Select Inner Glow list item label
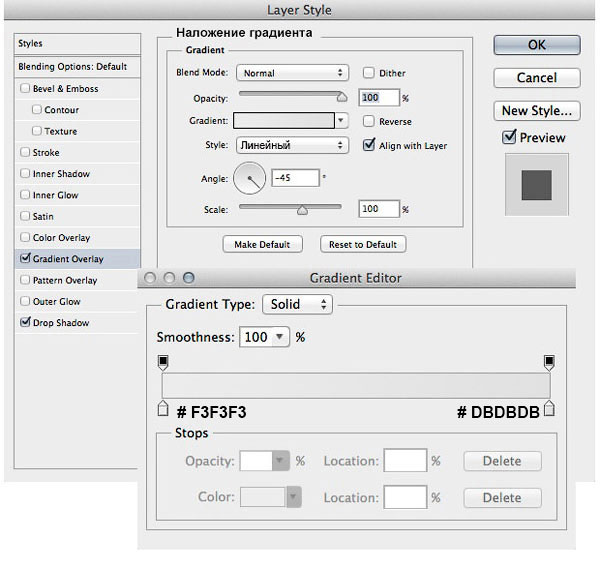The height and width of the screenshot is (569, 600). tap(55, 195)
